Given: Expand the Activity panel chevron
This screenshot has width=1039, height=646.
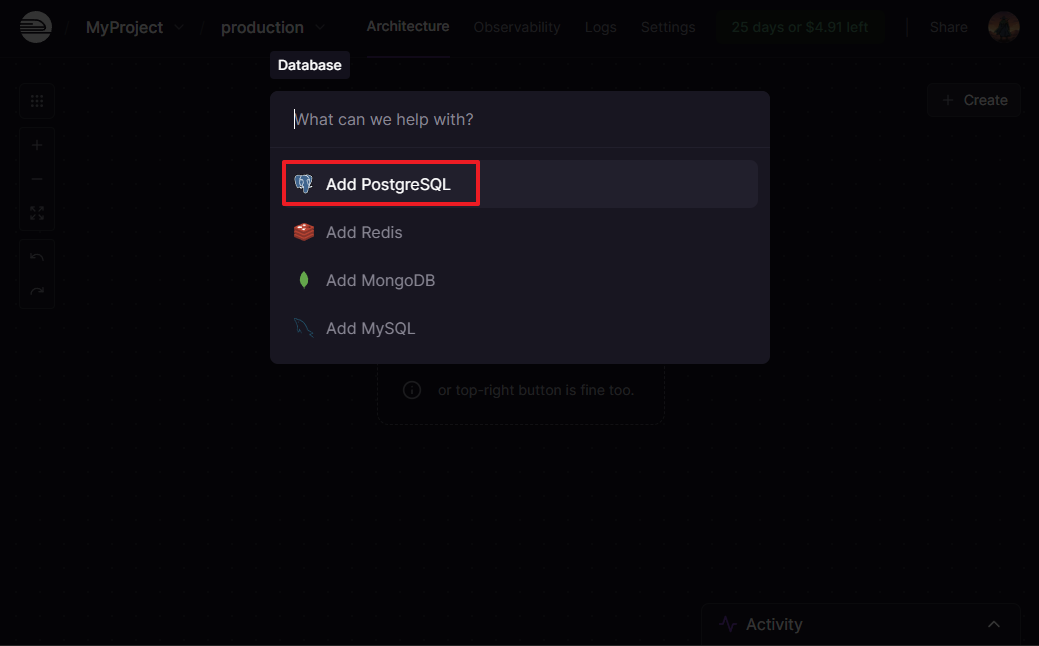Looking at the screenshot, I should pyautogui.click(x=994, y=624).
